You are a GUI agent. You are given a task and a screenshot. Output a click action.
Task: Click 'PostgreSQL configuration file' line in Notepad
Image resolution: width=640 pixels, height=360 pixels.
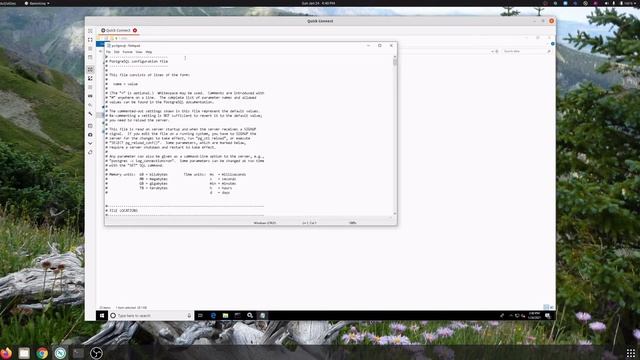click(138, 61)
